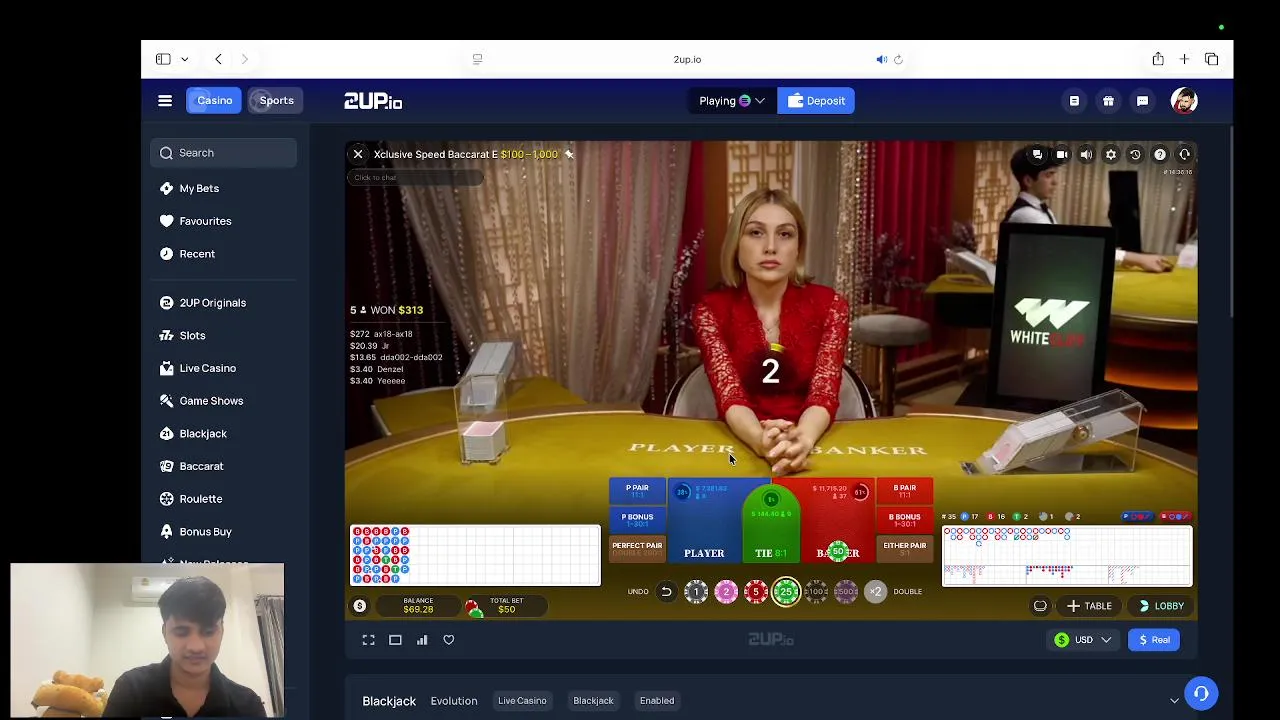Image resolution: width=1280 pixels, height=720 pixels.
Task: Select the 100 value chip
Action: pos(816,592)
